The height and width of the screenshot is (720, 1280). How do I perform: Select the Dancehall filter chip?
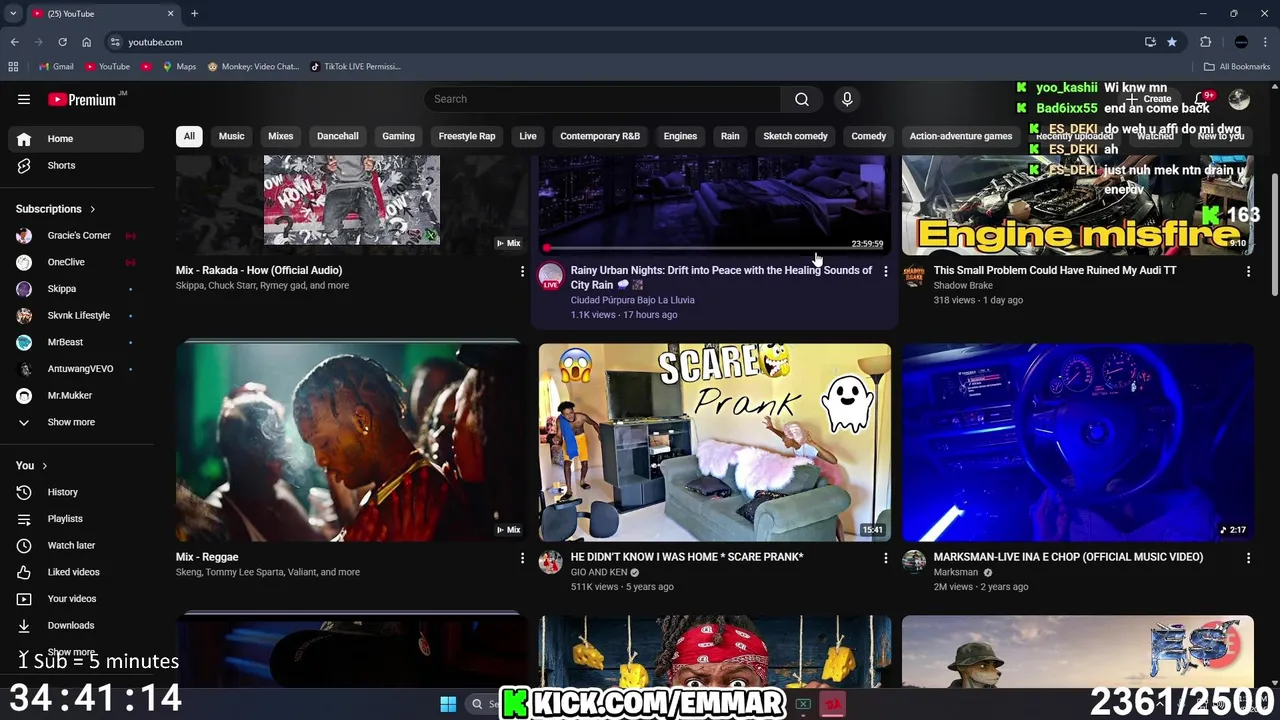coord(338,136)
